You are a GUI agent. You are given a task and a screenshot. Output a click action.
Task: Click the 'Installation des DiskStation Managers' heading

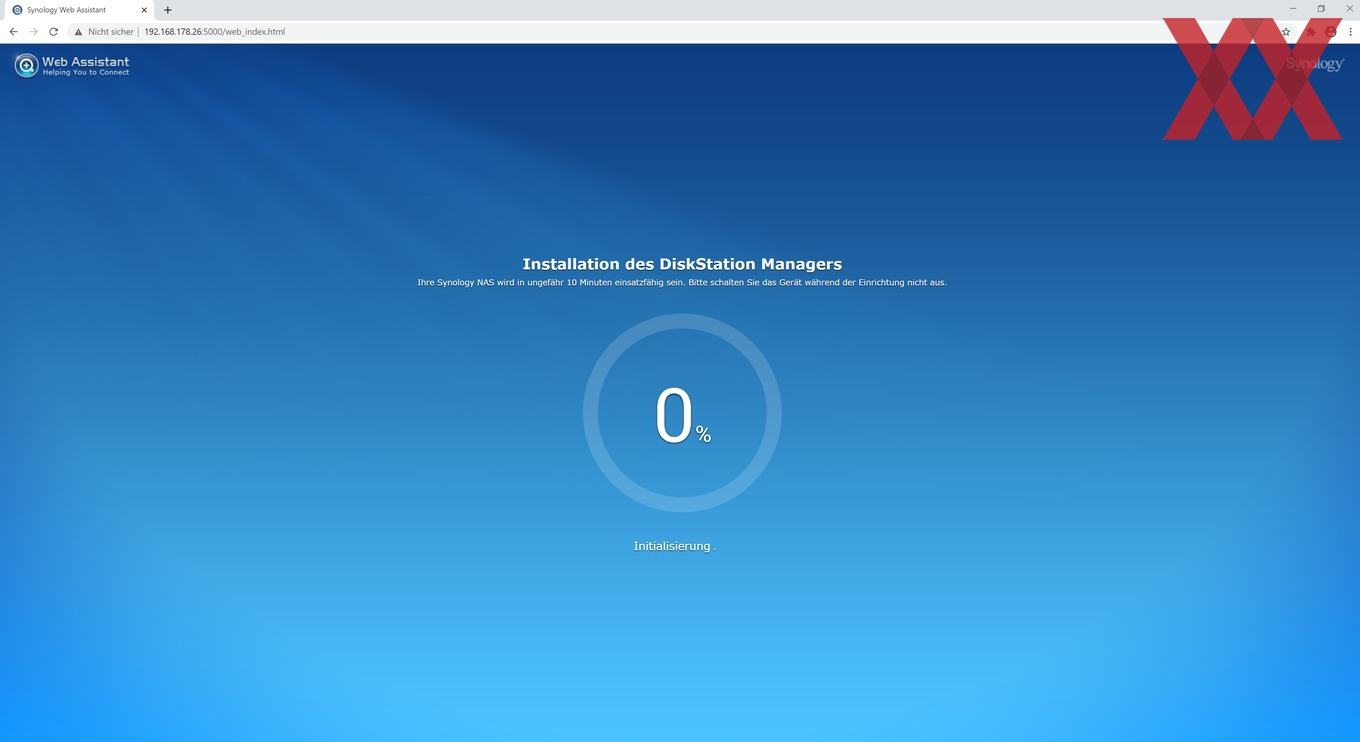point(682,264)
